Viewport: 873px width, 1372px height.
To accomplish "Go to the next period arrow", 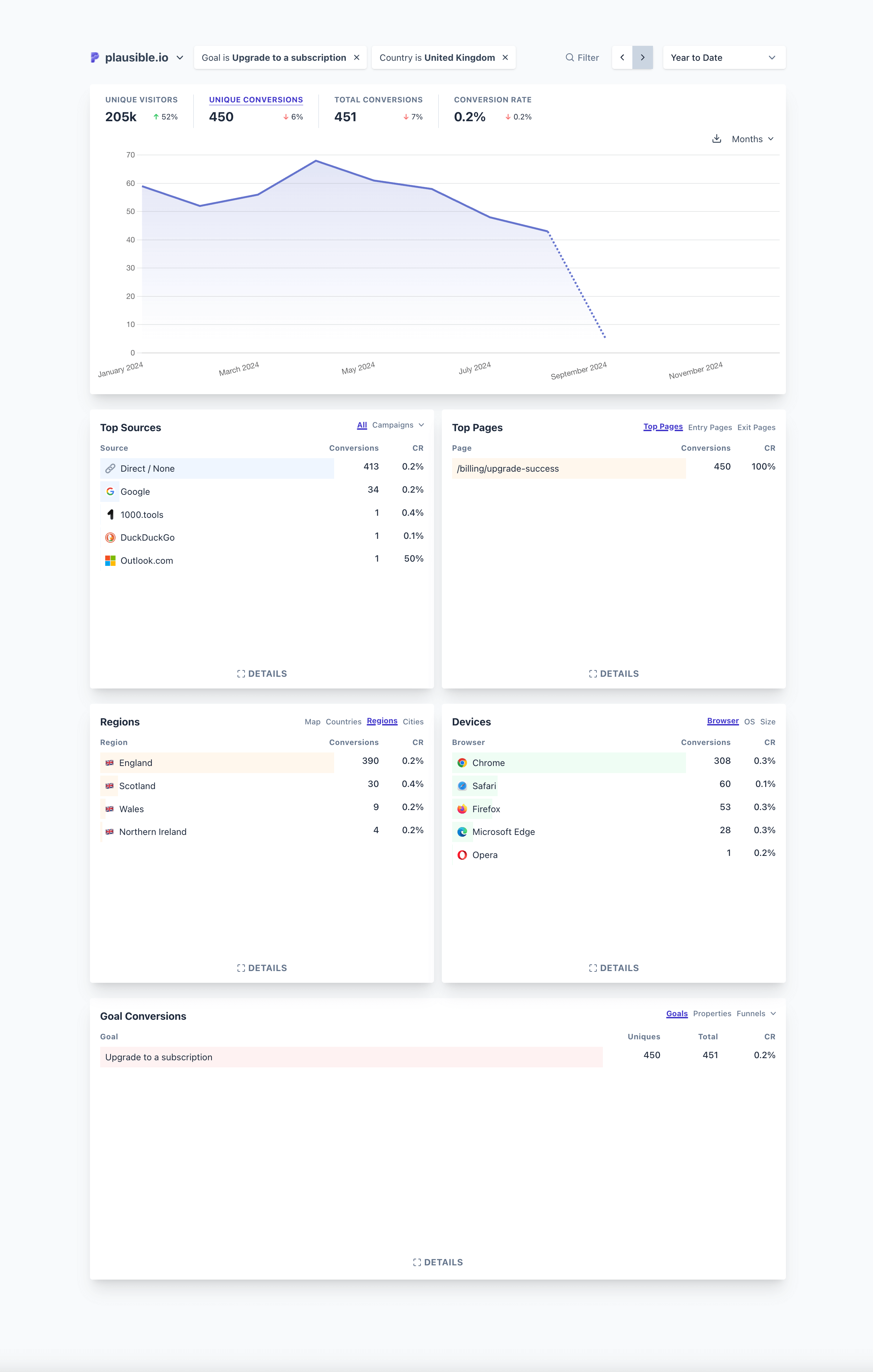I will pyautogui.click(x=643, y=58).
